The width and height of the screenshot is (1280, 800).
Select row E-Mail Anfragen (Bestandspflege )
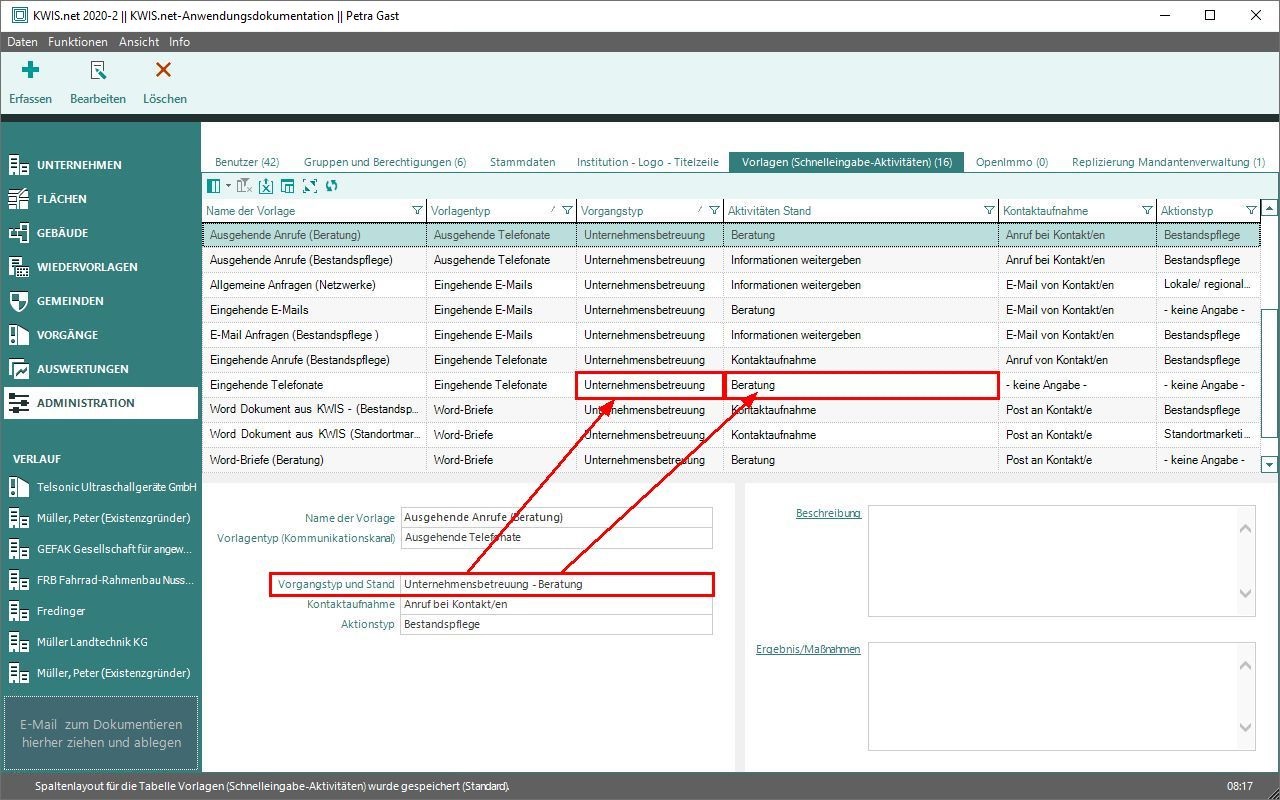[x=731, y=335]
